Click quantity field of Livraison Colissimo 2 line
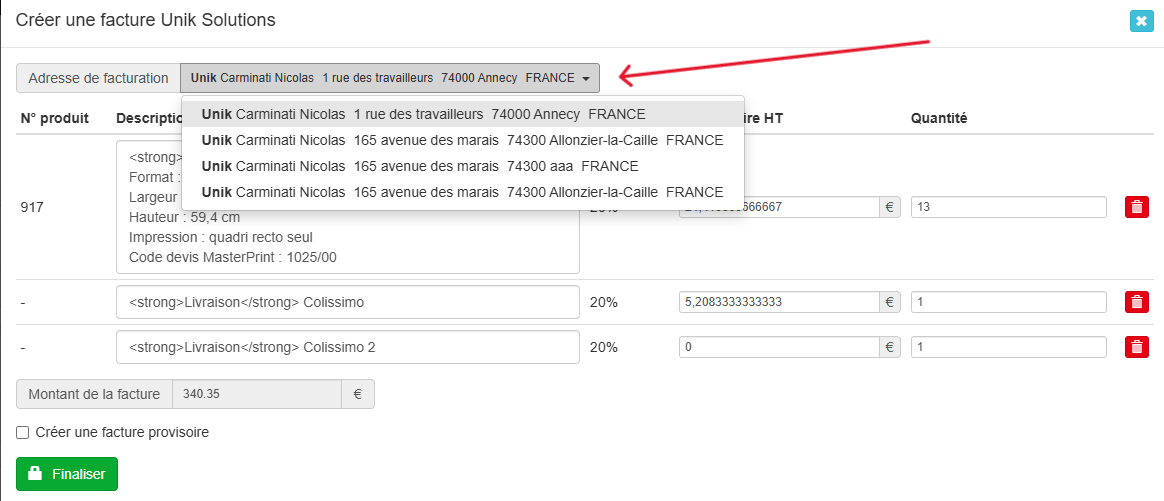1164x501 pixels. coord(1009,347)
